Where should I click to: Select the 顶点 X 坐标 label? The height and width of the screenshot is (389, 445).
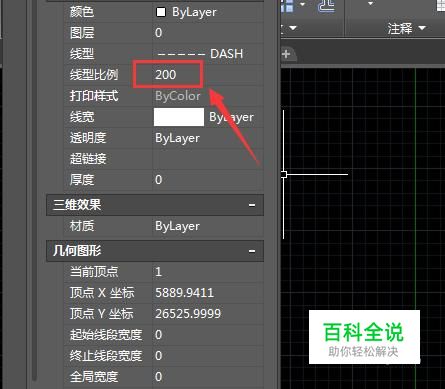(x=102, y=293)
